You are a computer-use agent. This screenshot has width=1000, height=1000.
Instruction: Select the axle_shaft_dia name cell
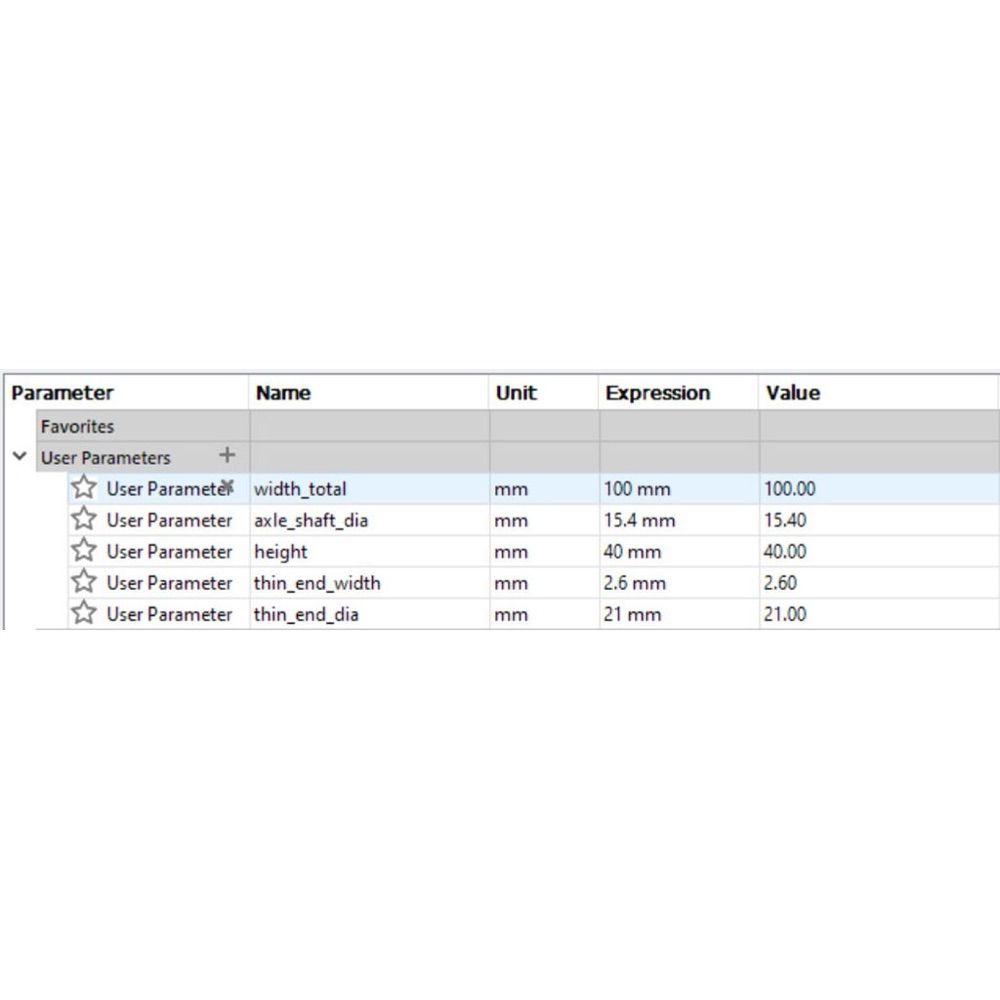click(370, 520)
